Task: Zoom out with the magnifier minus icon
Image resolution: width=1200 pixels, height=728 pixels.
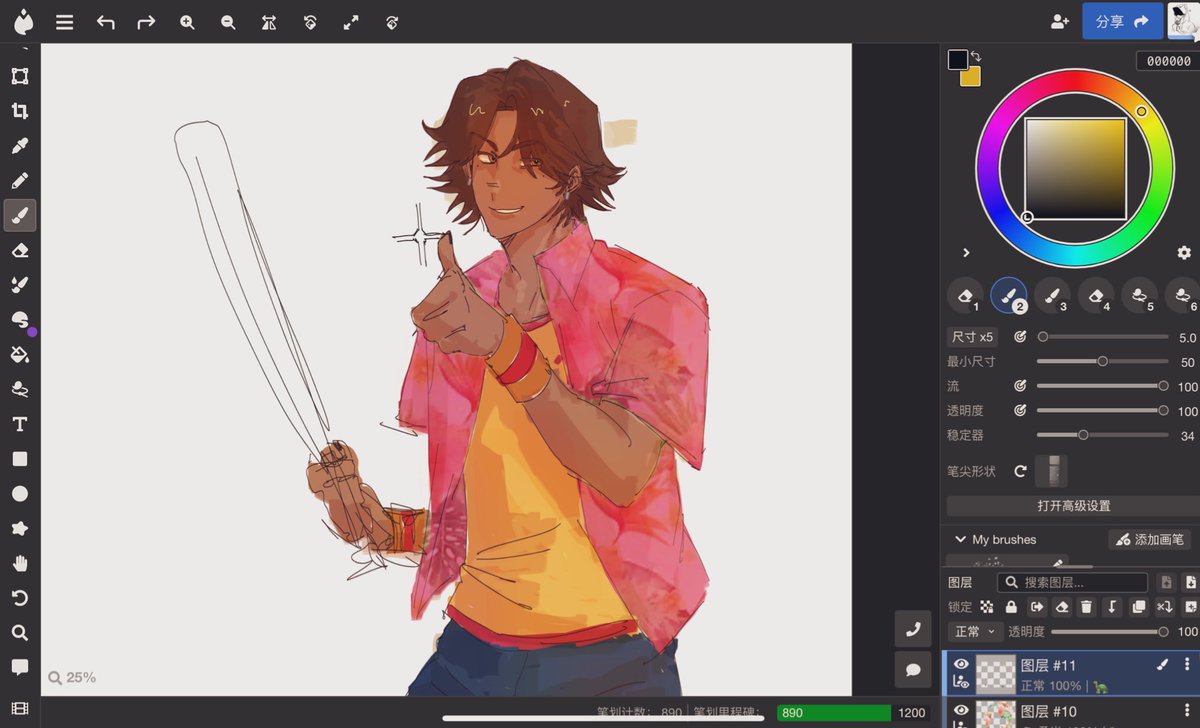Action: (x=228, y=22)
